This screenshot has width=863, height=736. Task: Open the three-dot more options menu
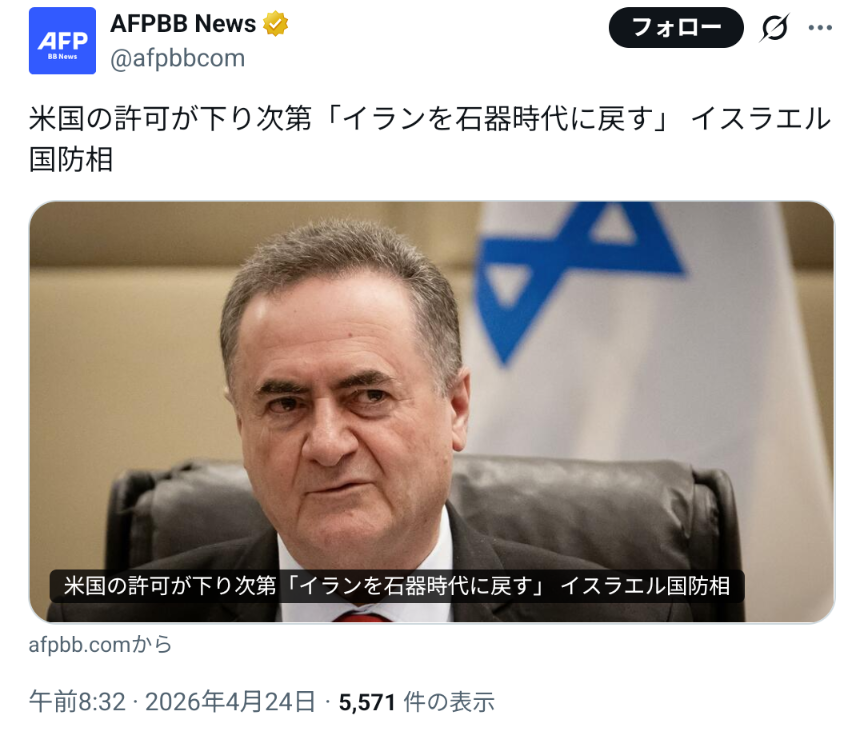click(820, 28)
